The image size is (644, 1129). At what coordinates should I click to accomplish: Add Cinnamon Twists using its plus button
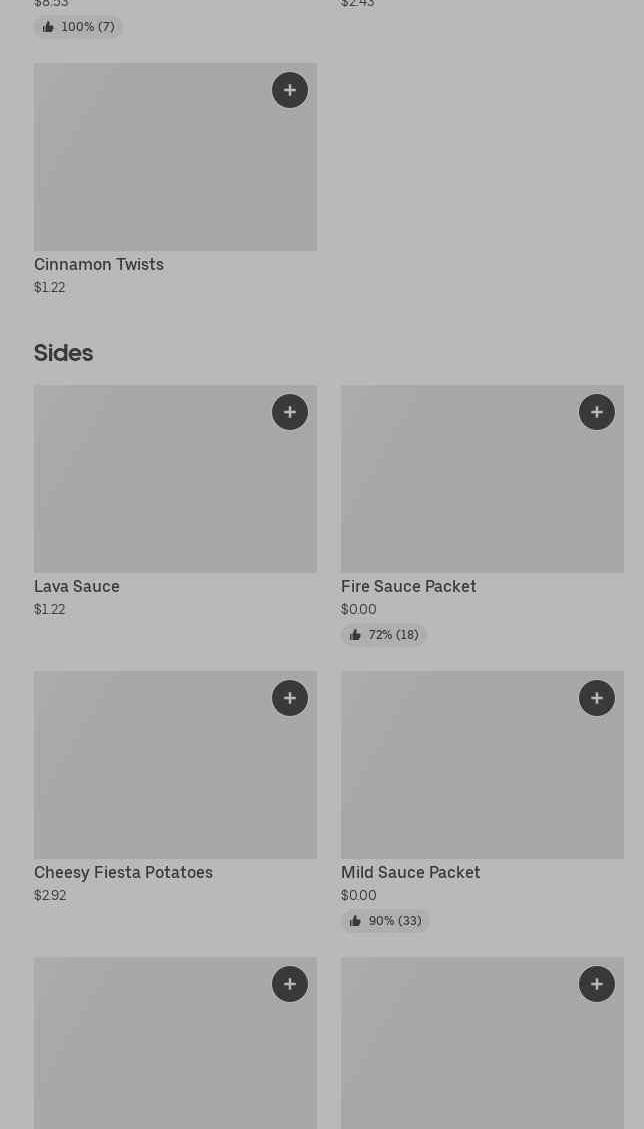point(290,90)
